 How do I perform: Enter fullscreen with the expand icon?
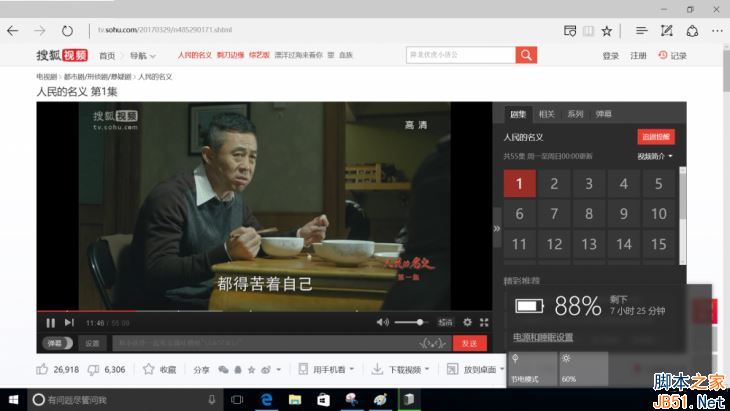tap(484, 322)
